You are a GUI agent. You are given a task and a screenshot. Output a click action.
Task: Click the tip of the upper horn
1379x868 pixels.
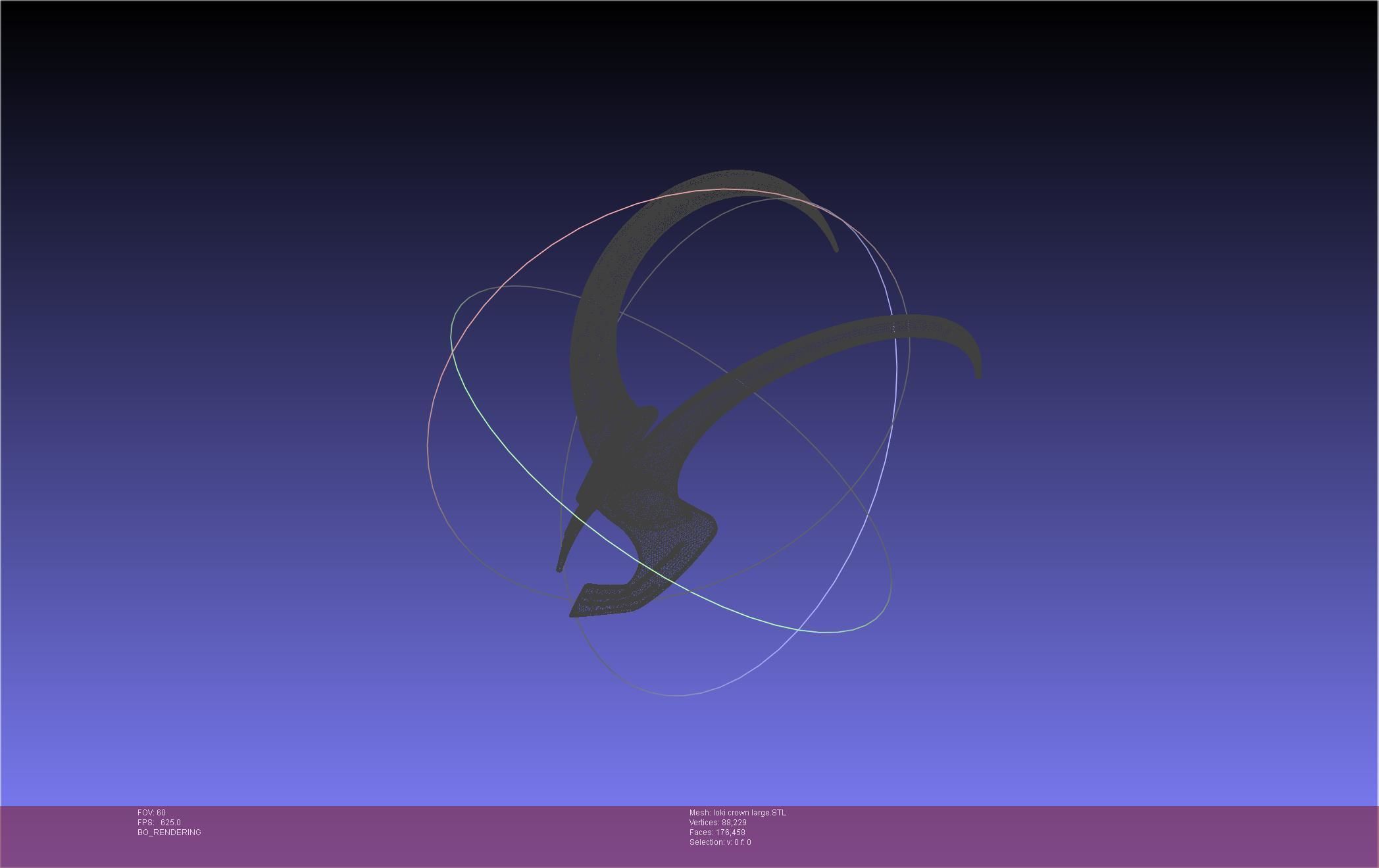pyautogui.click(x=836, y=249)
